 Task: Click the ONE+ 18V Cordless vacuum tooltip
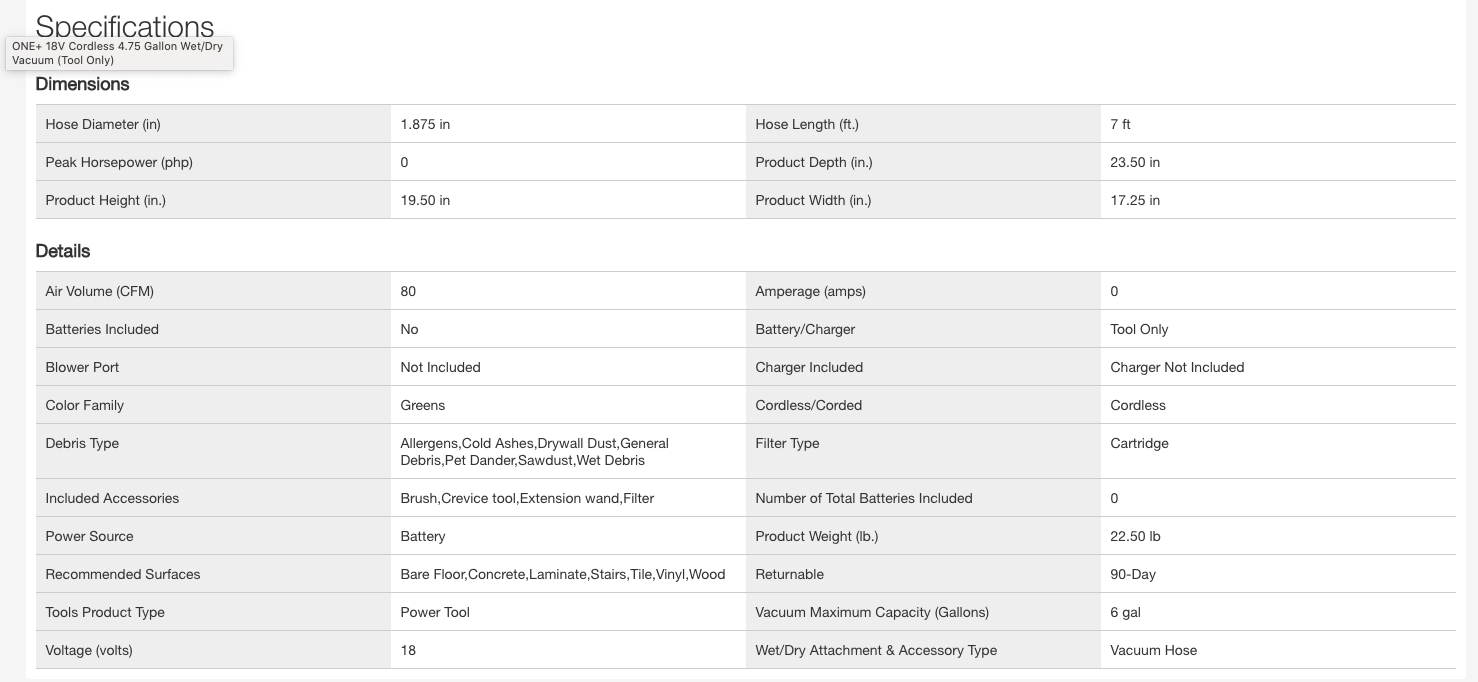pyautogui.click(x=118, y=54)
